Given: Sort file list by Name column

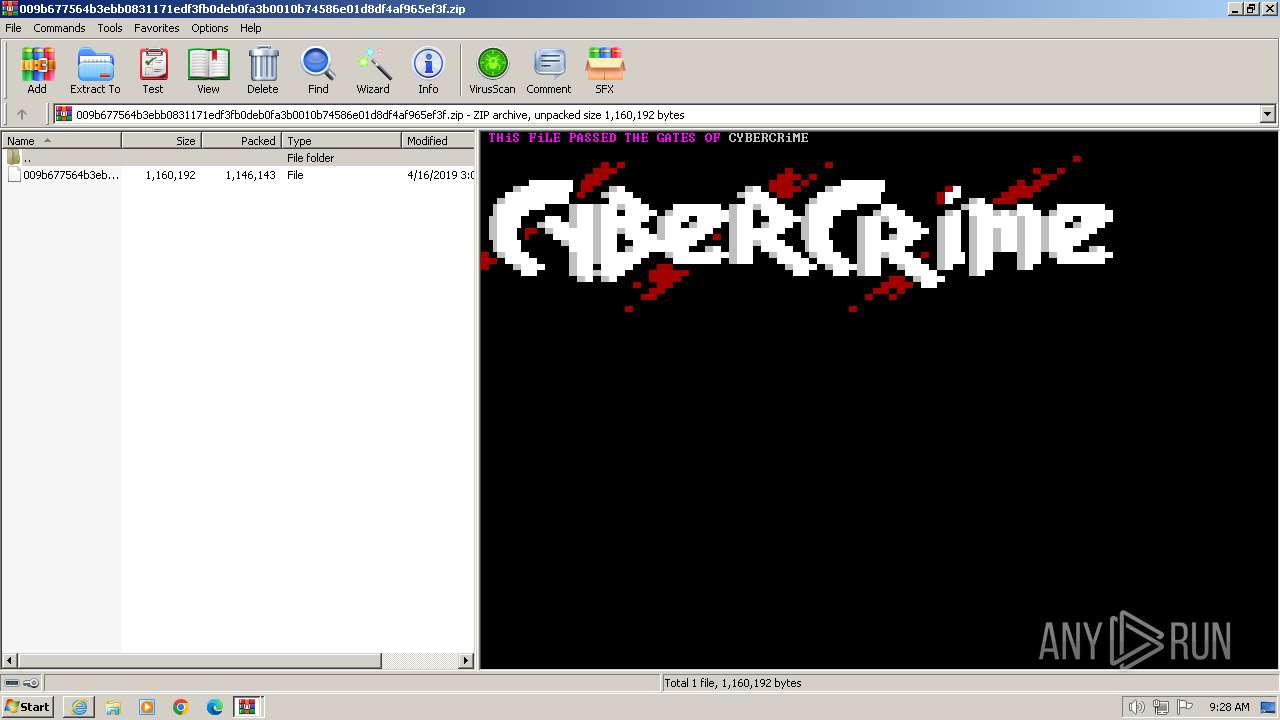Looking at the screenshot, I should pos(61,141).
